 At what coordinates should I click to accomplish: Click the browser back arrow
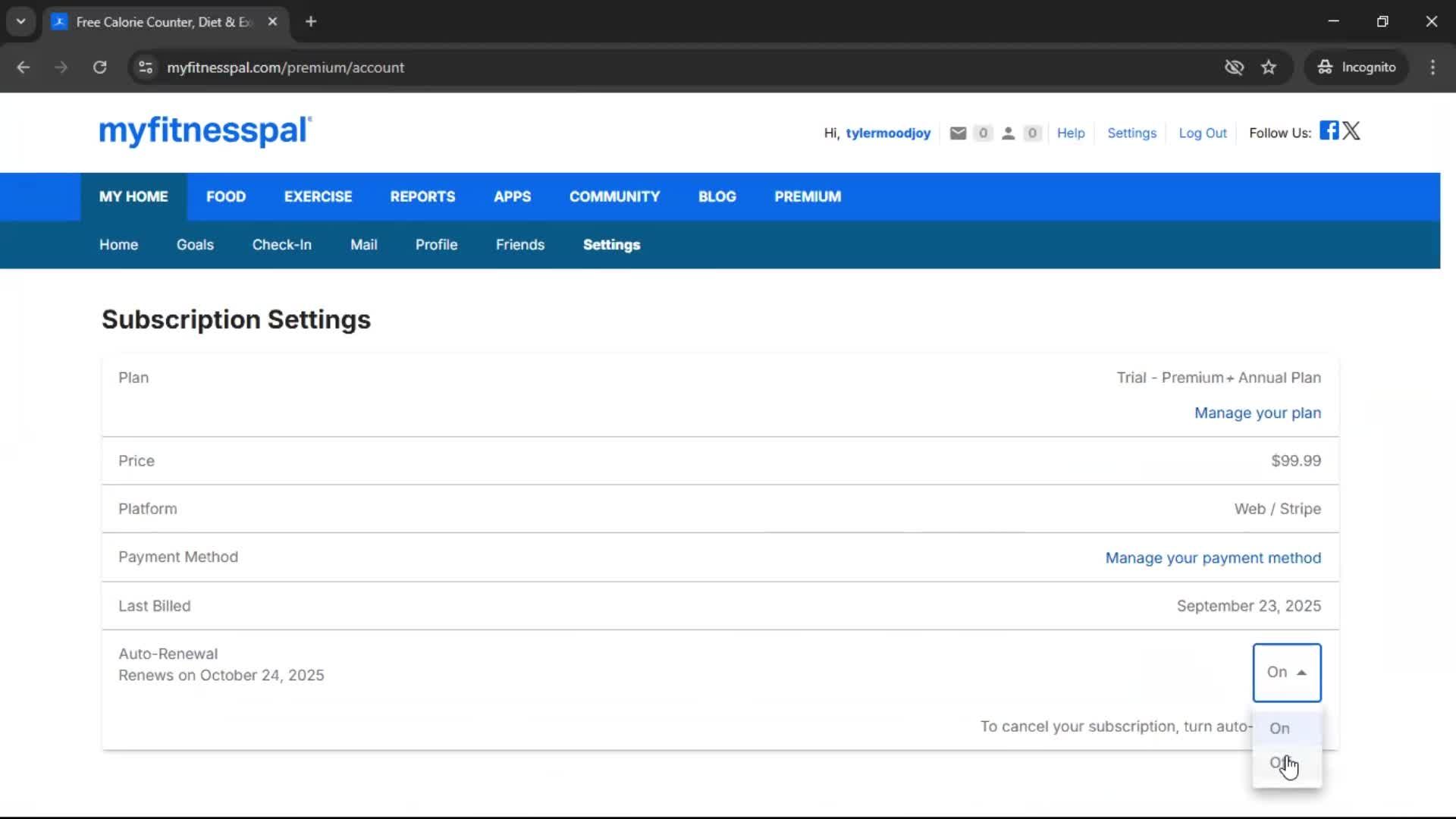click(x=24, y=67)
